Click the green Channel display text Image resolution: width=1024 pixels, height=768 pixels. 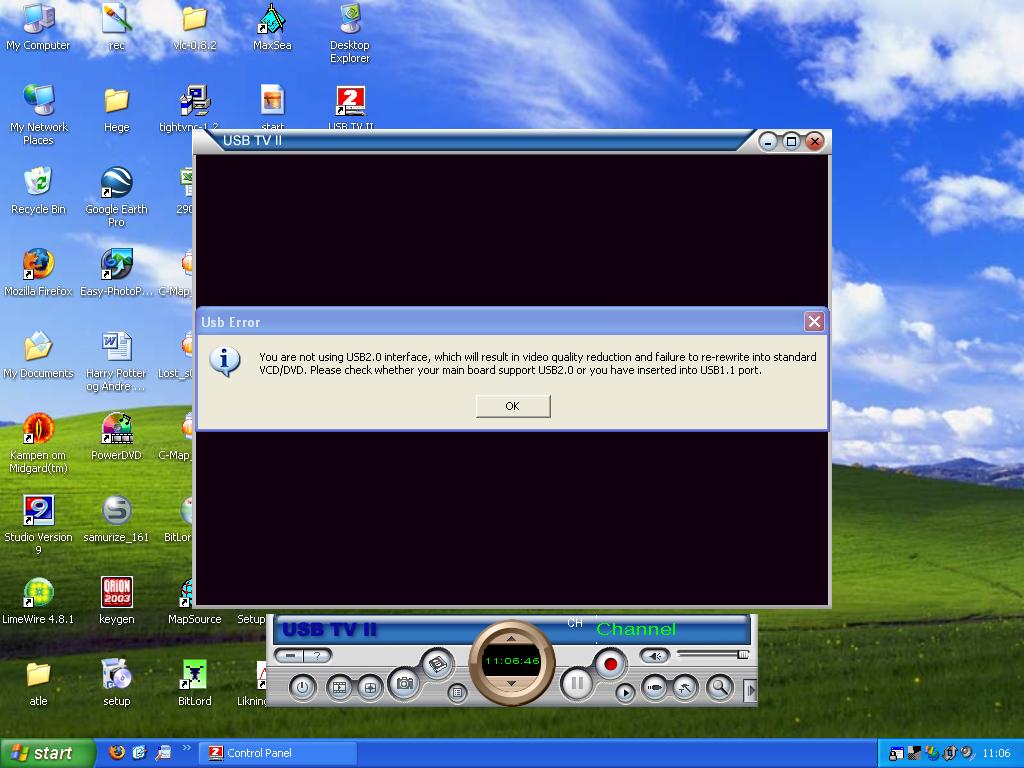tap(636, 629)
